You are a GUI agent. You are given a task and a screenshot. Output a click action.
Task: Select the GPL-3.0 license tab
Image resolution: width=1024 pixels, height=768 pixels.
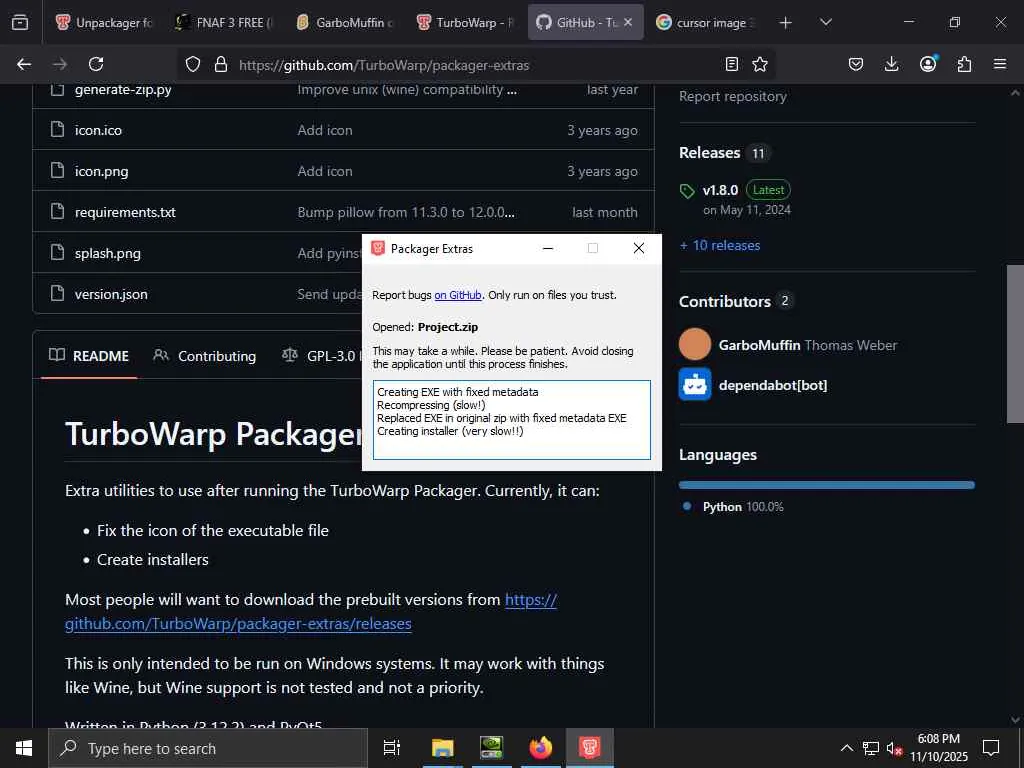(319, 356)
